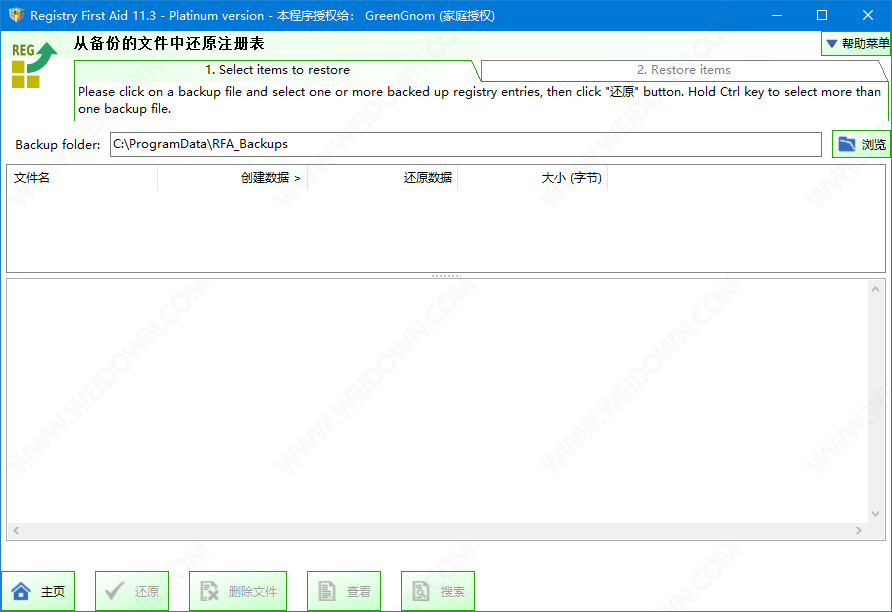The image size is (892, 612).
Task: Click the app icon in title bar
Action: click(x=16, y=15)
